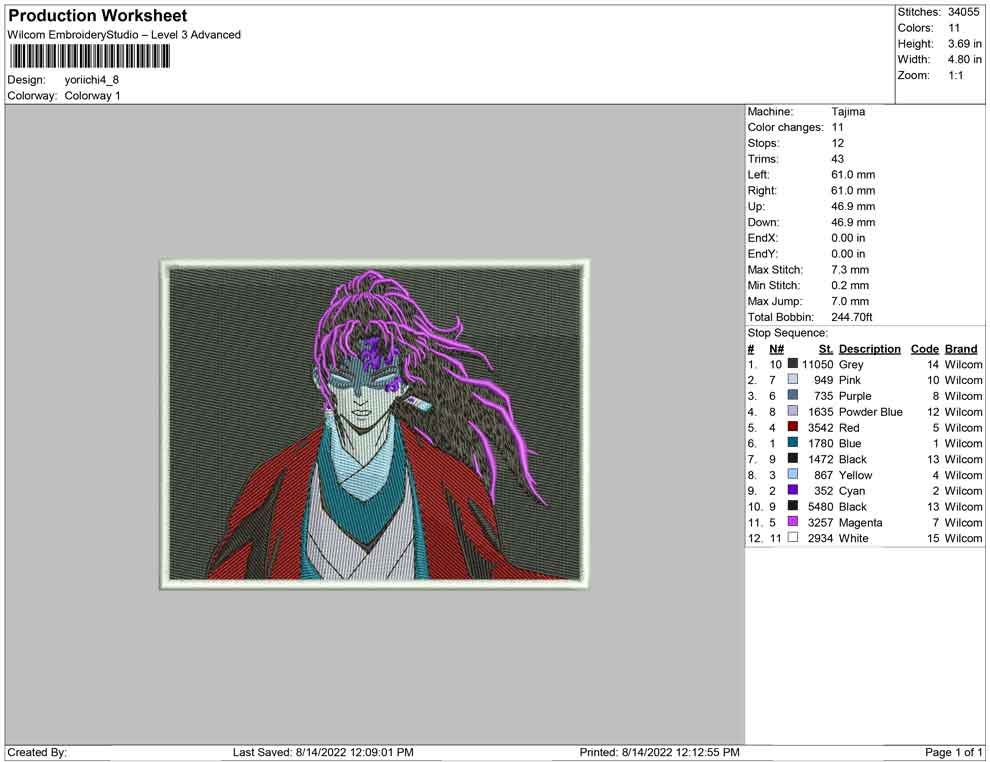Image resolution: width=990 pixels, height=762 pixels.
Task: Click the embroidery design preview image
Action: point(374,424)
